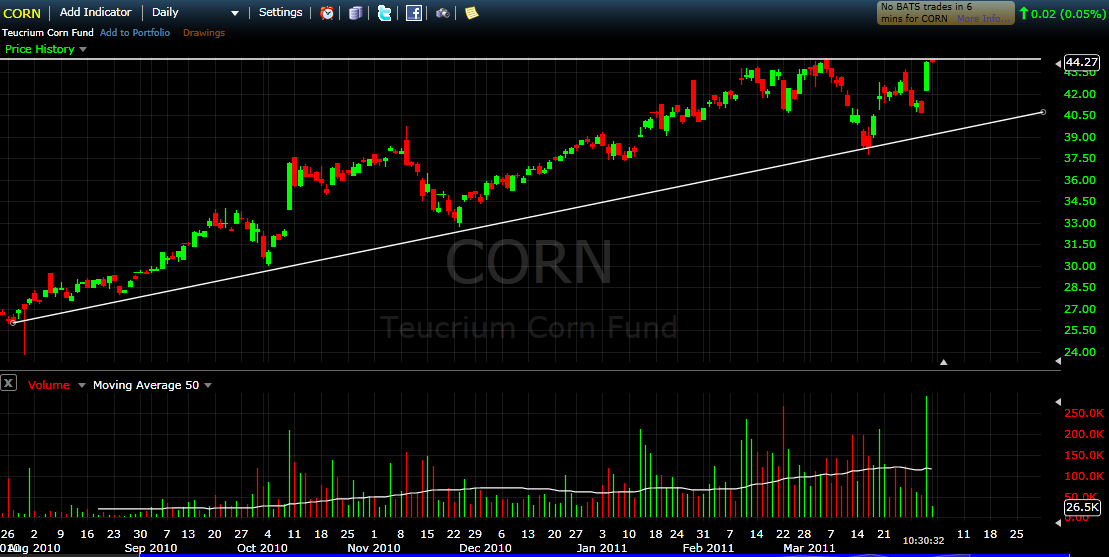
Task: Click the arrow beside the 44.27 price label
Action: click(x=1058, y=64)
